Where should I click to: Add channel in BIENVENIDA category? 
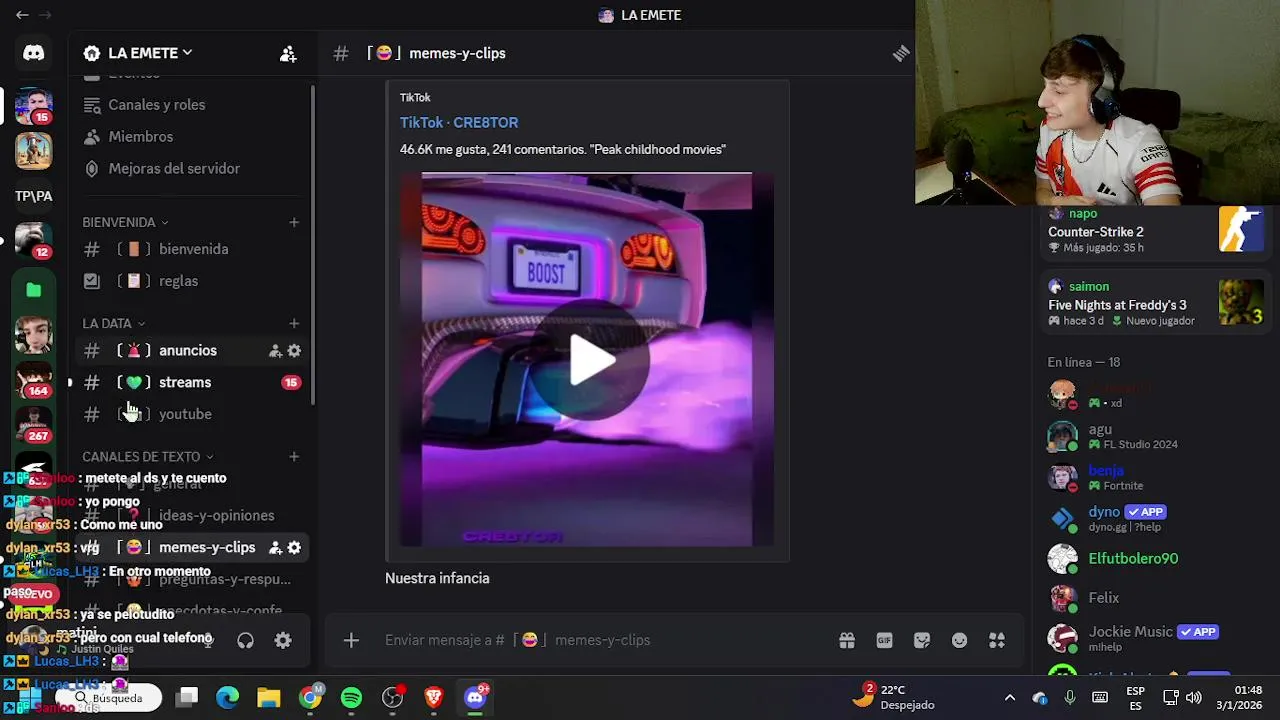[294, 222]
